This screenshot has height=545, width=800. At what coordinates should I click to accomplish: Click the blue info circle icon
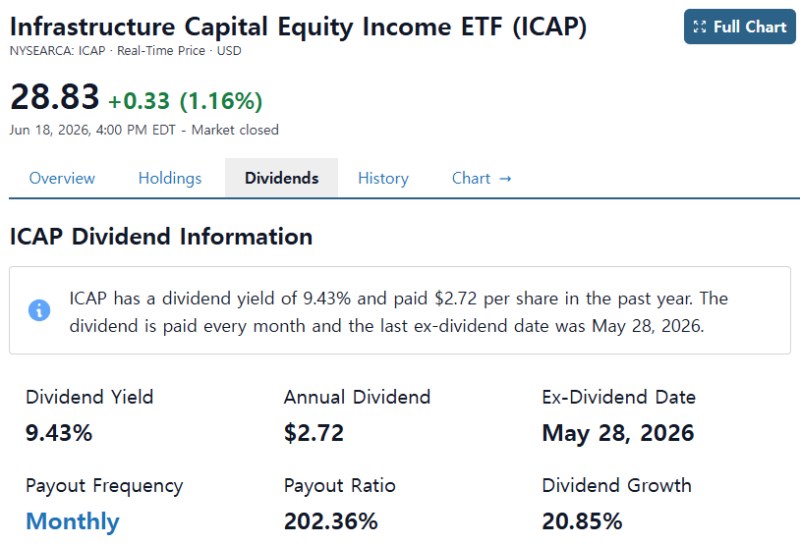[x=39, y=310]
